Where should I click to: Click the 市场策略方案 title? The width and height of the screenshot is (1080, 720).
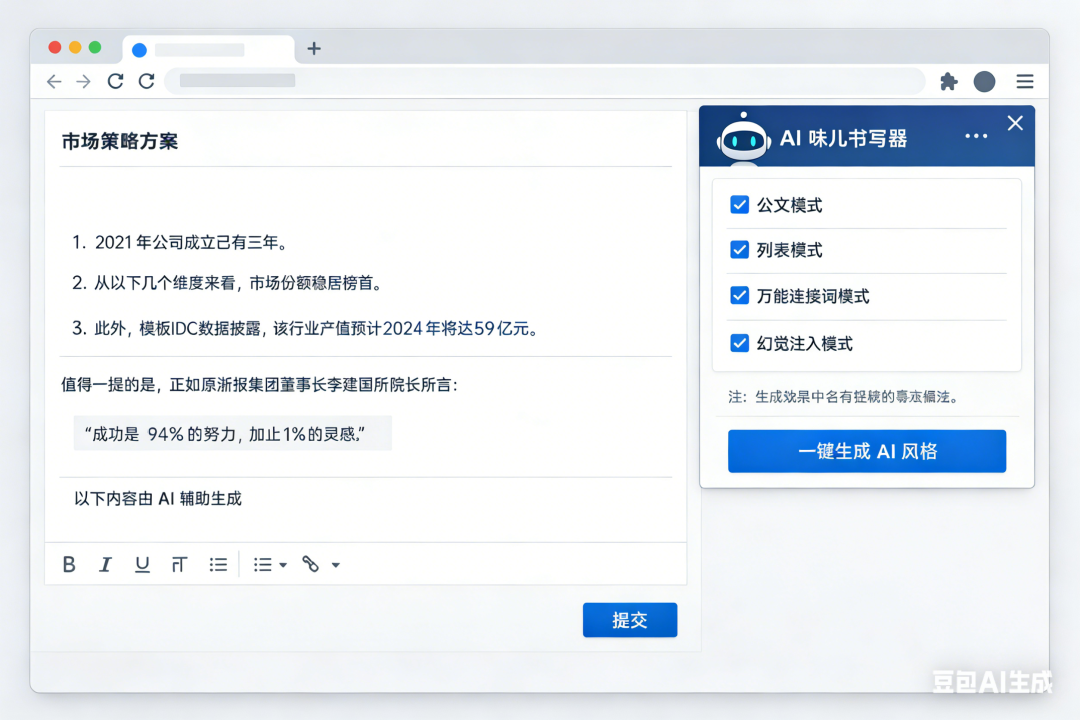coord(120,141)
